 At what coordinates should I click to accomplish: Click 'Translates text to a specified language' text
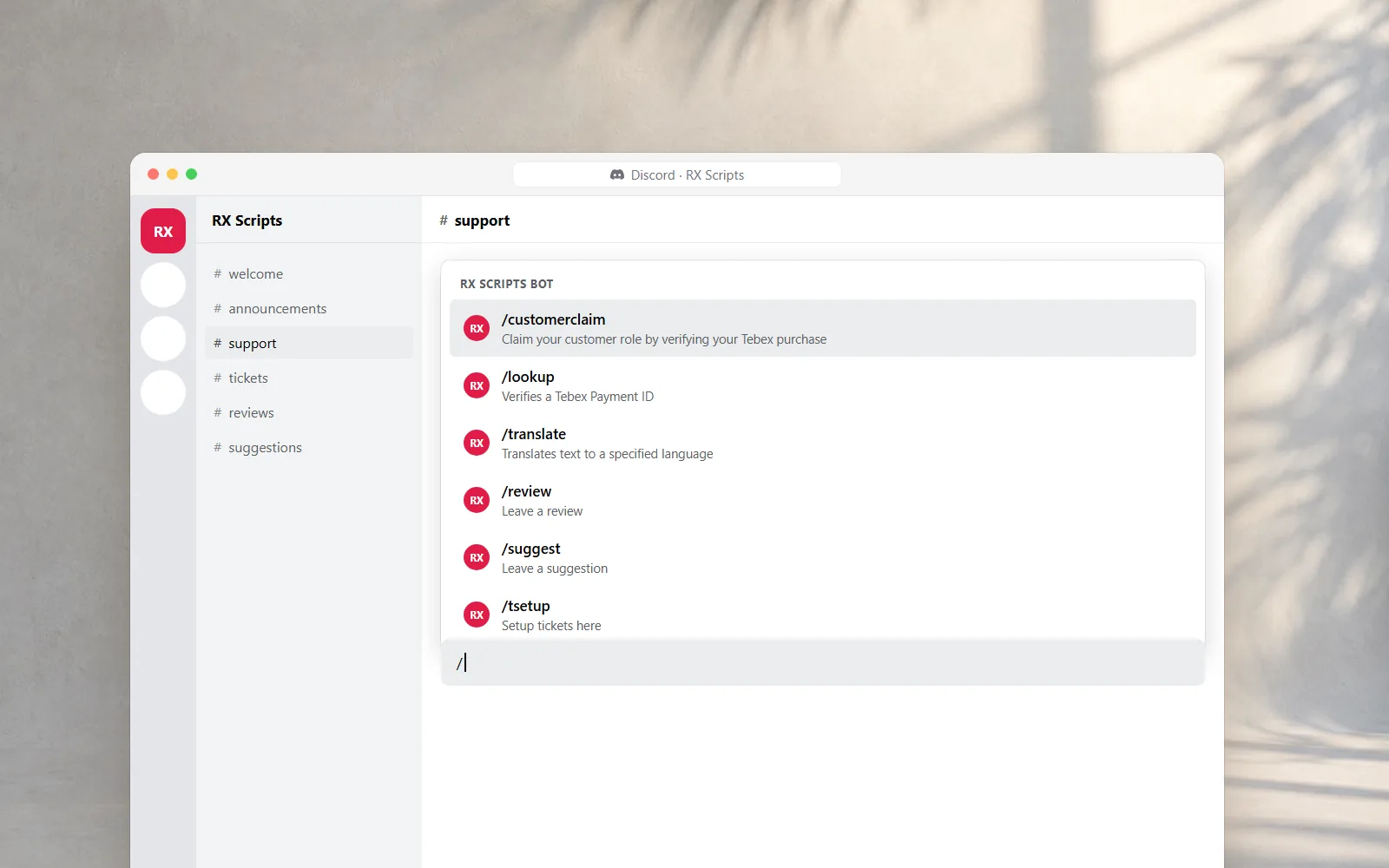click(607, 454)
